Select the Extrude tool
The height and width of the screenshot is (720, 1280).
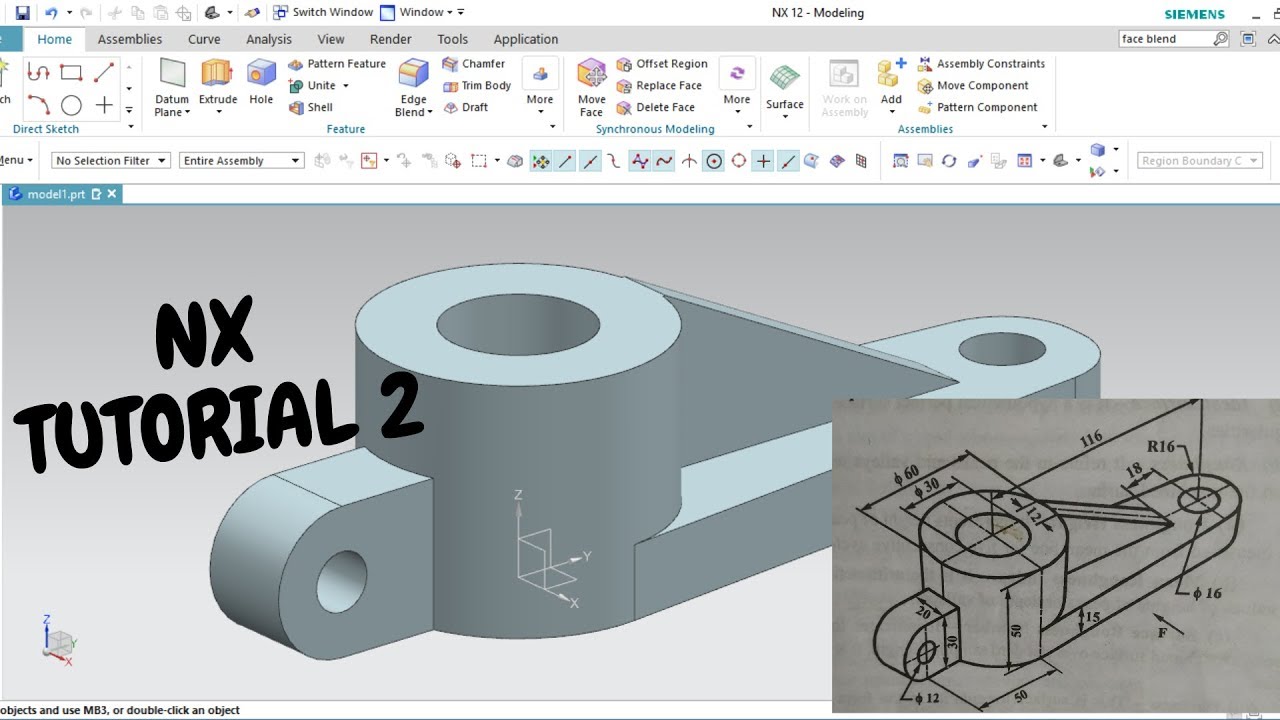click(218, 87)
